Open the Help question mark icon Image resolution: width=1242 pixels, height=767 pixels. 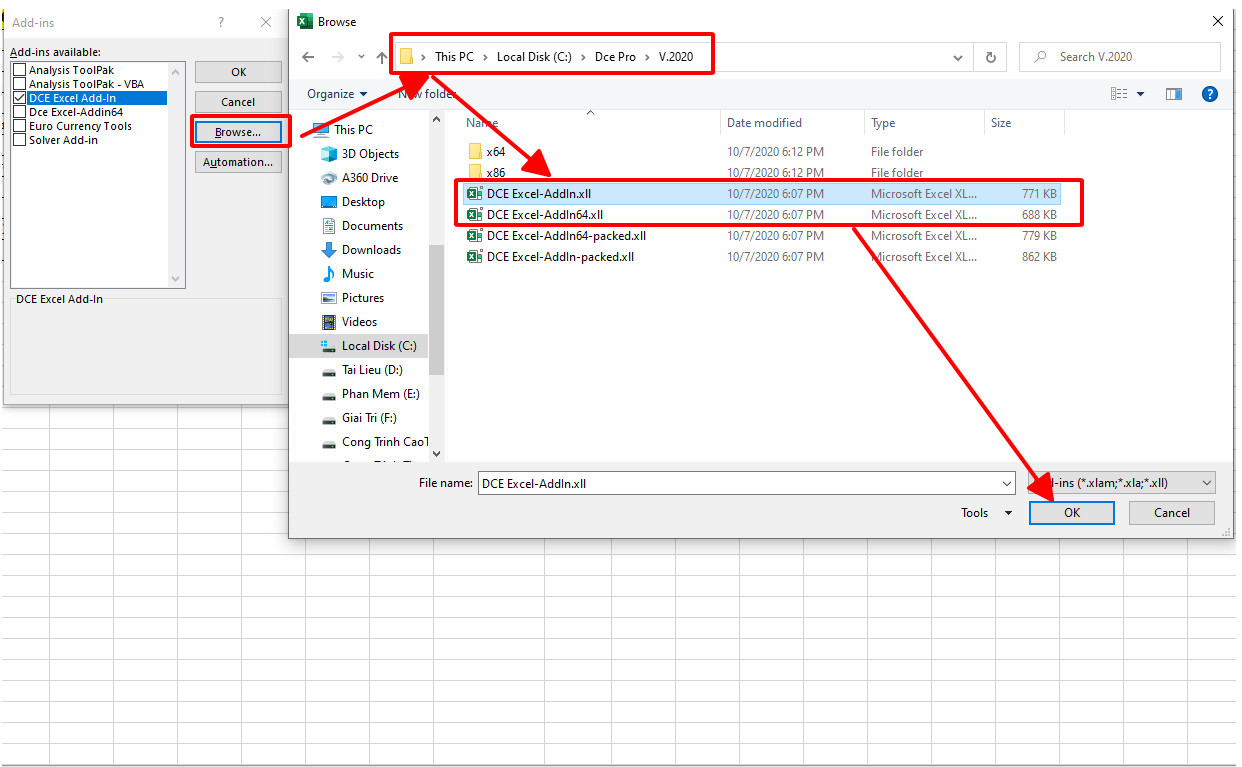pyautogui.click(x=1209, y=94)
